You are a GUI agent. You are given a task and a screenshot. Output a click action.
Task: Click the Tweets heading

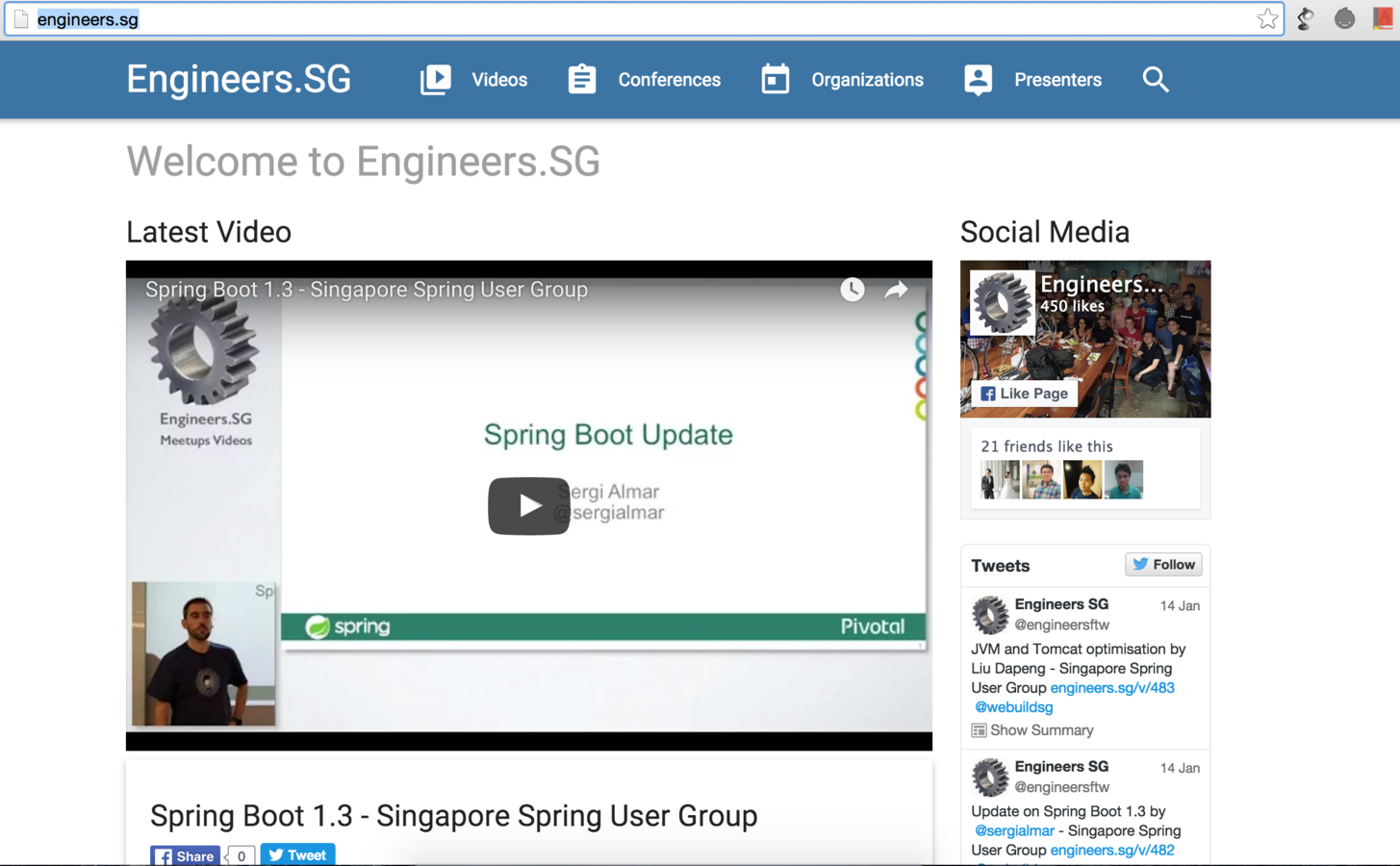1001,566
